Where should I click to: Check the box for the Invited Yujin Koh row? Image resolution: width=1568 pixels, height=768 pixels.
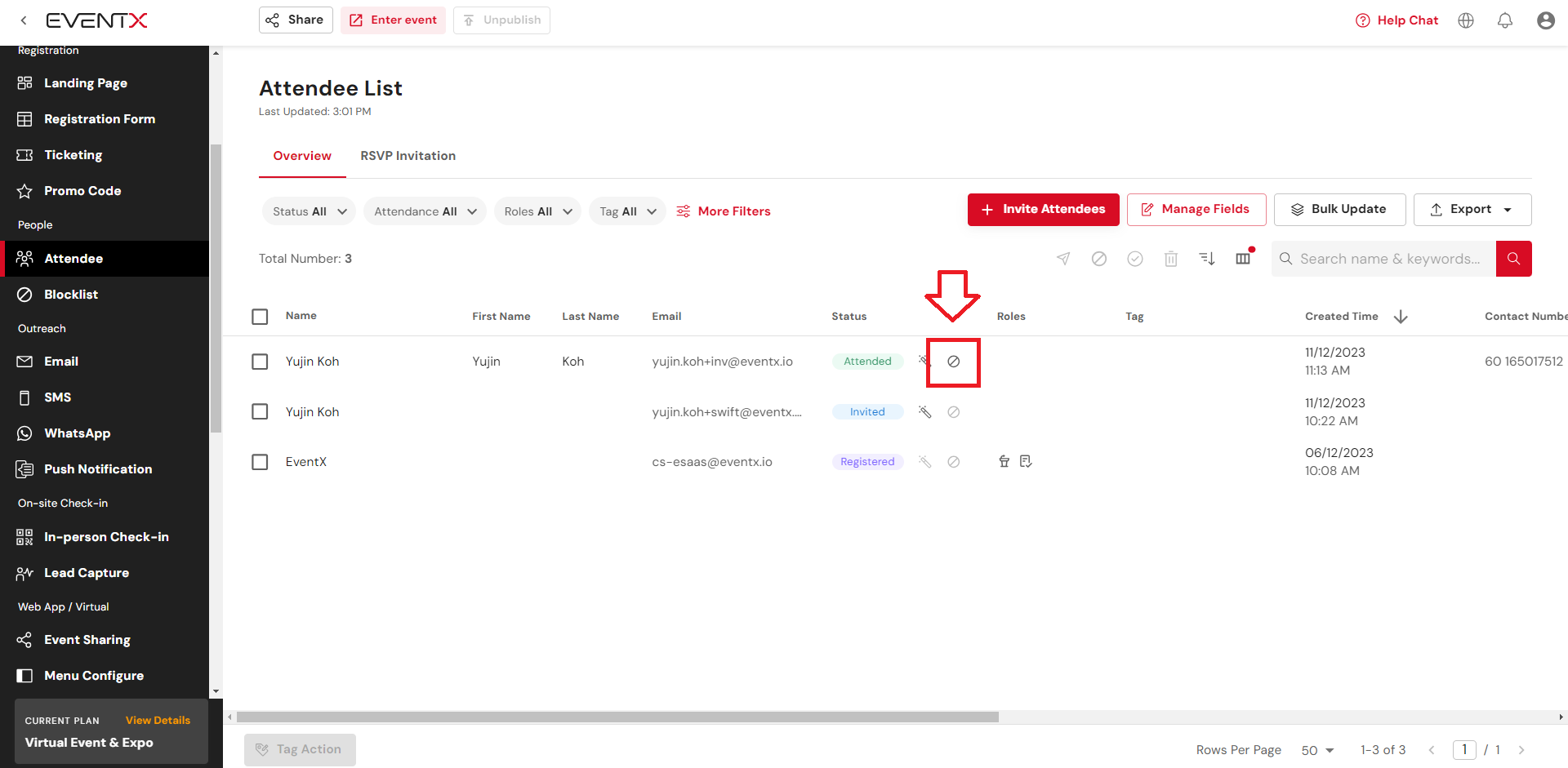click(x=260, y=411)
